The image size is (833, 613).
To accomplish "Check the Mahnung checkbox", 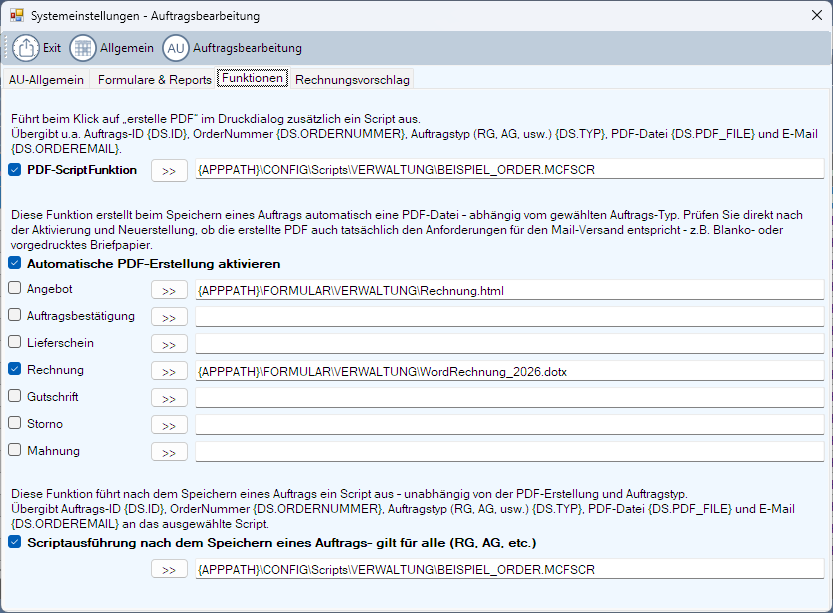I will (14, 450).
